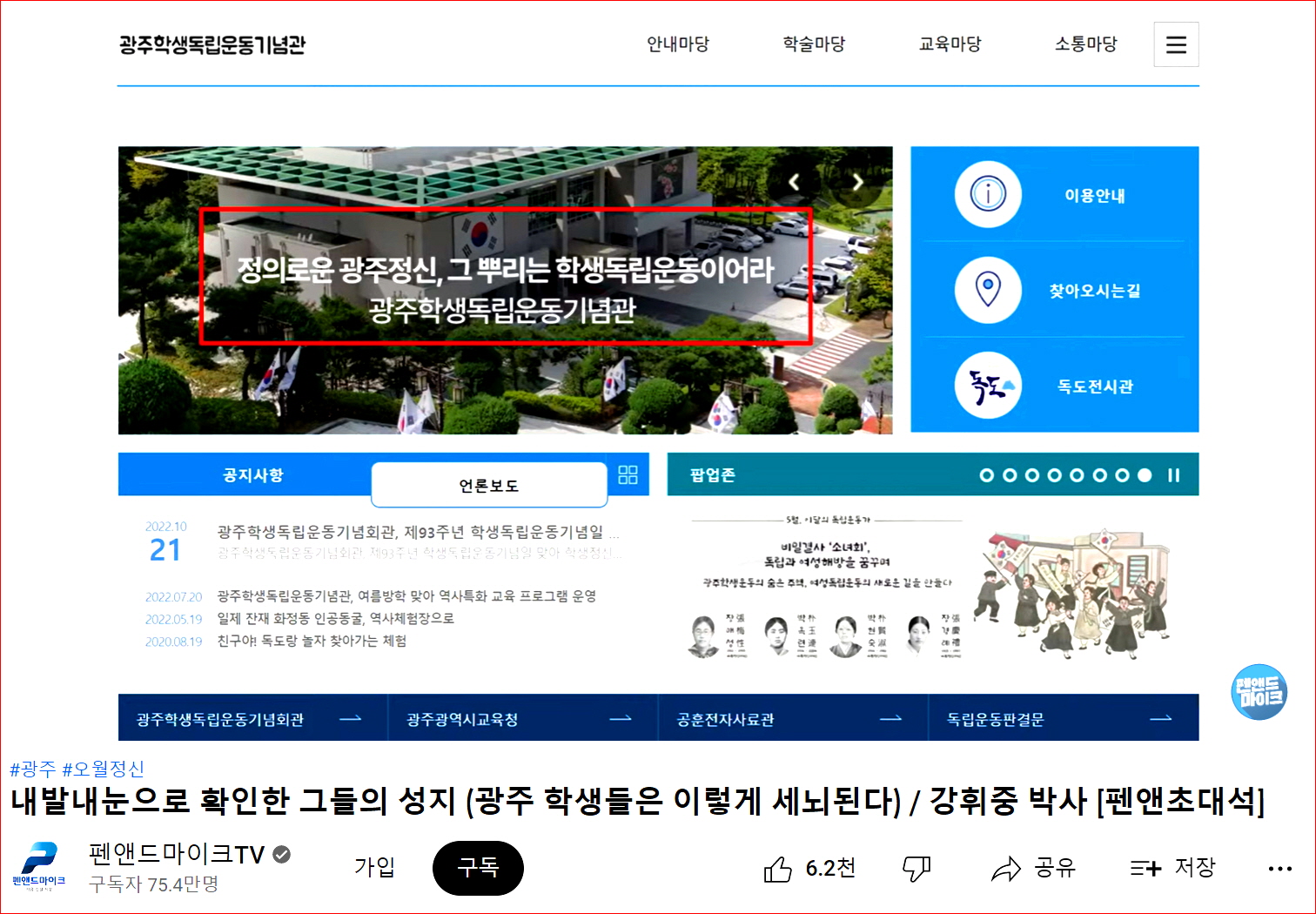Click the 광주광역시교육청 link arrow
The height and width of the screenshot is (914, 1316).
[621, 719]
